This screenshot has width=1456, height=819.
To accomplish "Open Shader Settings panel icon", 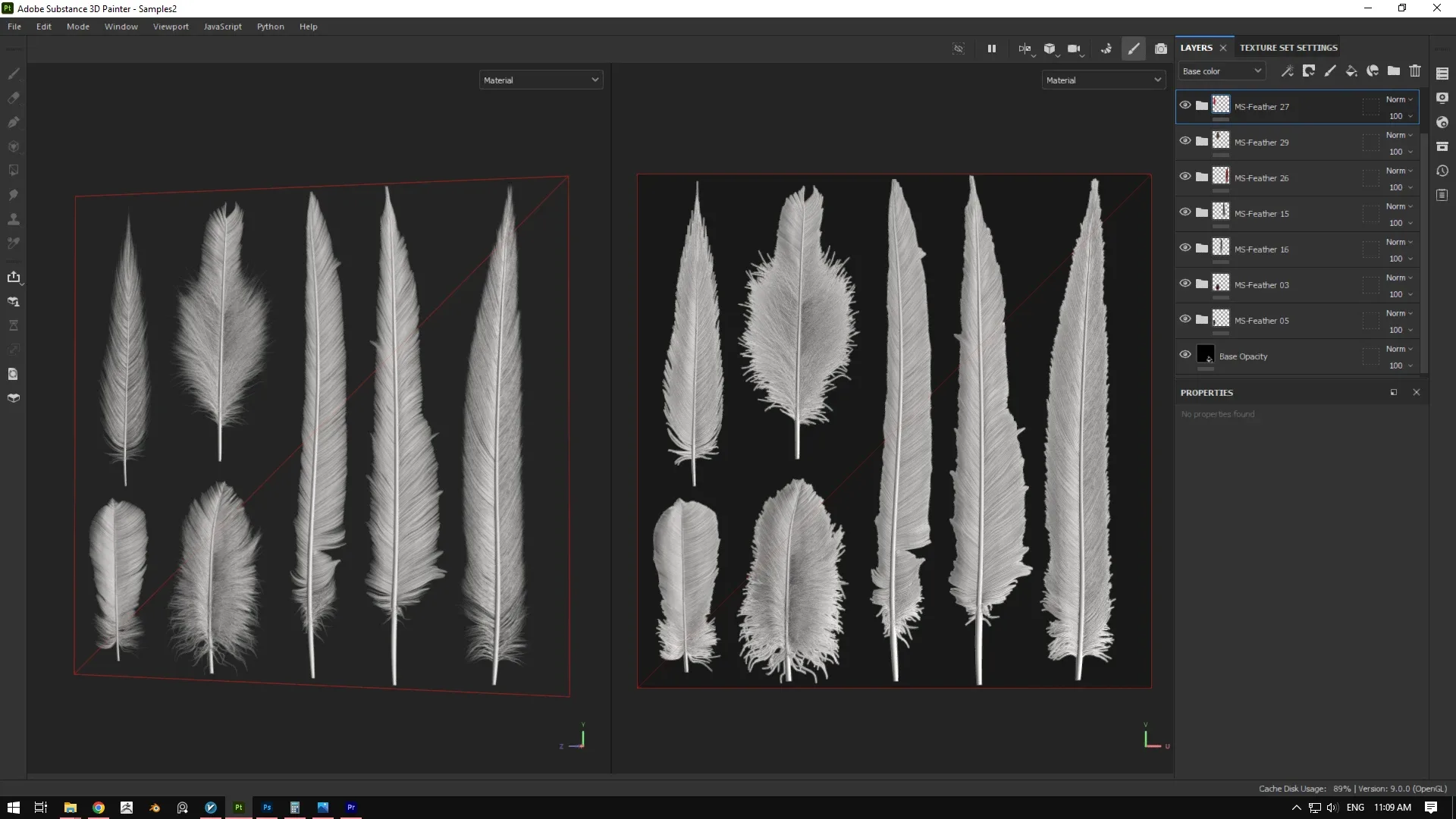I will click(x=1442, y=122).
